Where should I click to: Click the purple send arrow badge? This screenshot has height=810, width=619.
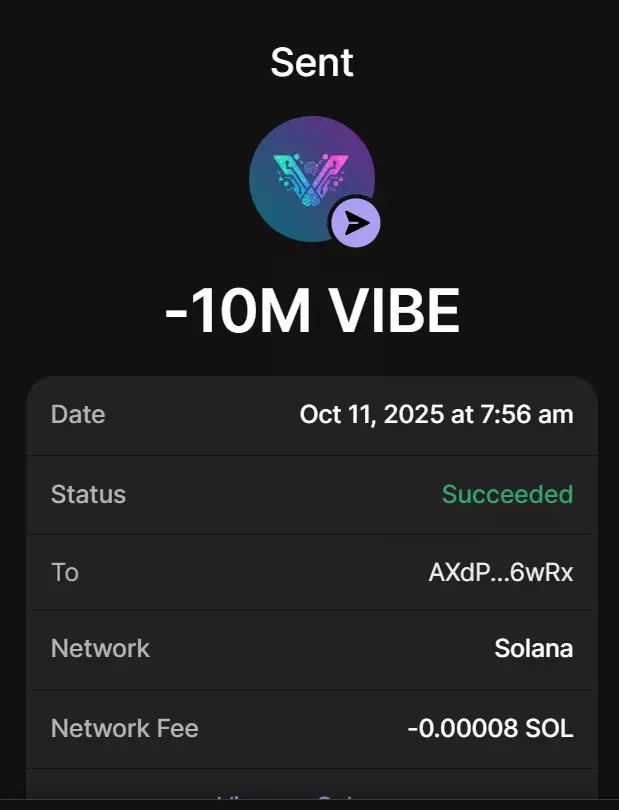click(x=355, y=224)
